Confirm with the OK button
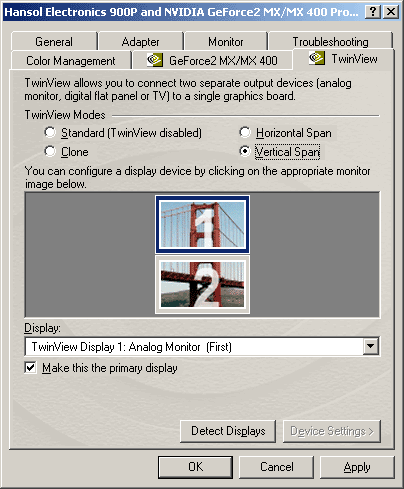The image size is (404, 489). coord(195,467)
